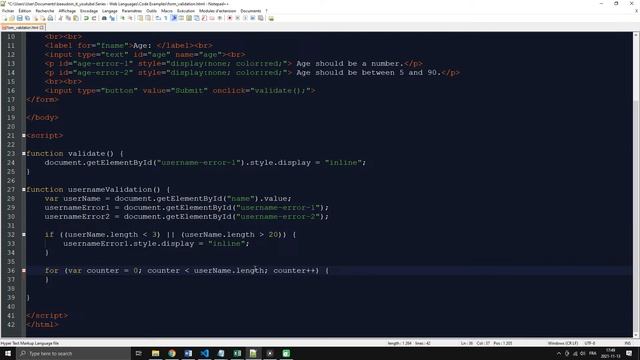
Task: Zoom in using the toolbar Zoom In icon
Action: click(122, 18)
